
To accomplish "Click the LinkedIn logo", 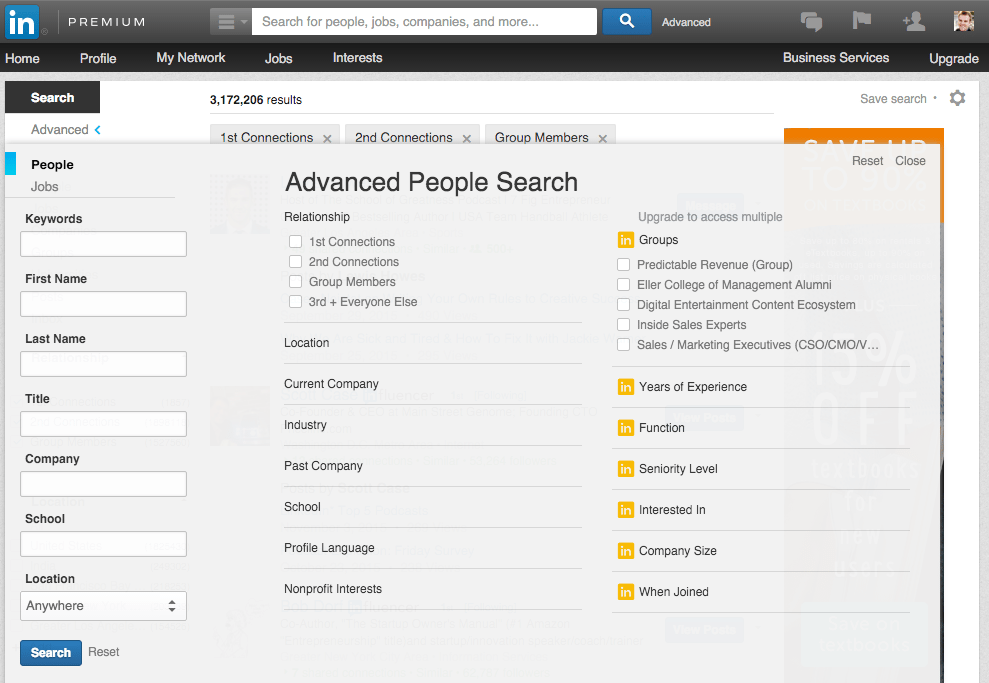I will tap(22, 21).
